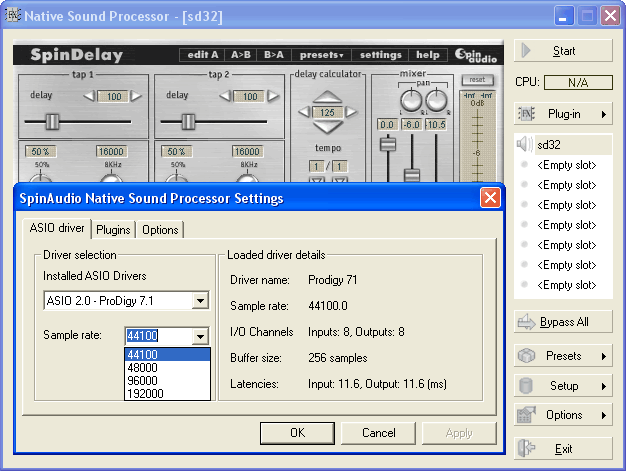Click the Exit button

pyautogui.click(x=563, y=449)
